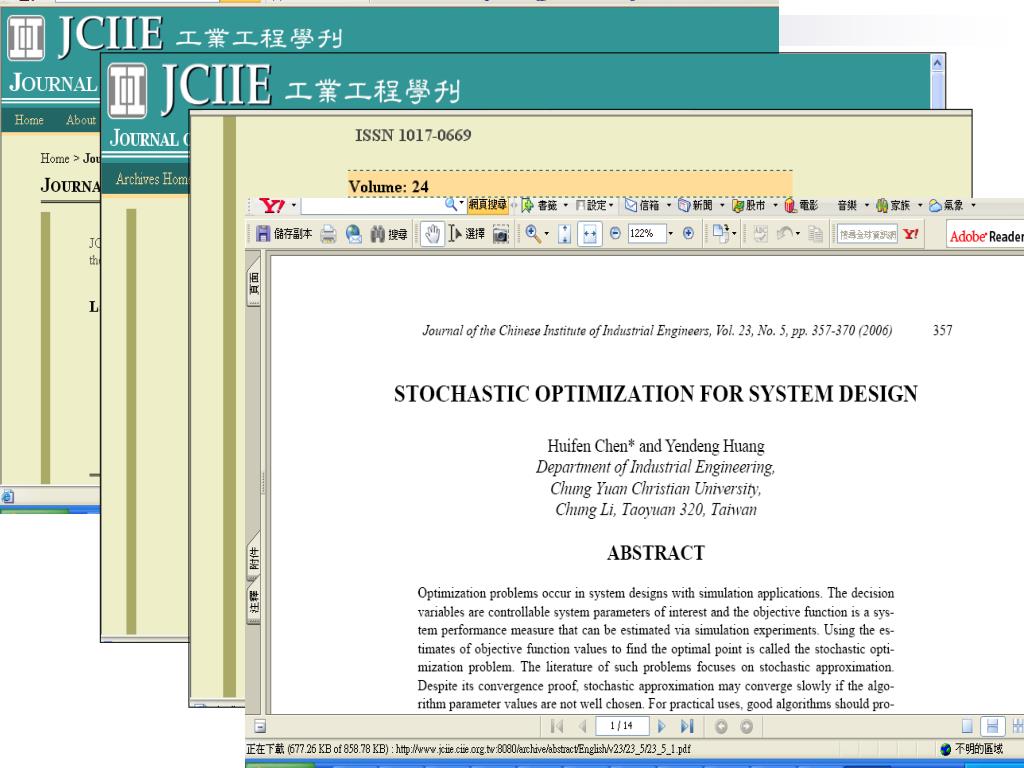Click the email globe icon in Adobe toolbar
Screen dimensions: 1024x768
354,234
